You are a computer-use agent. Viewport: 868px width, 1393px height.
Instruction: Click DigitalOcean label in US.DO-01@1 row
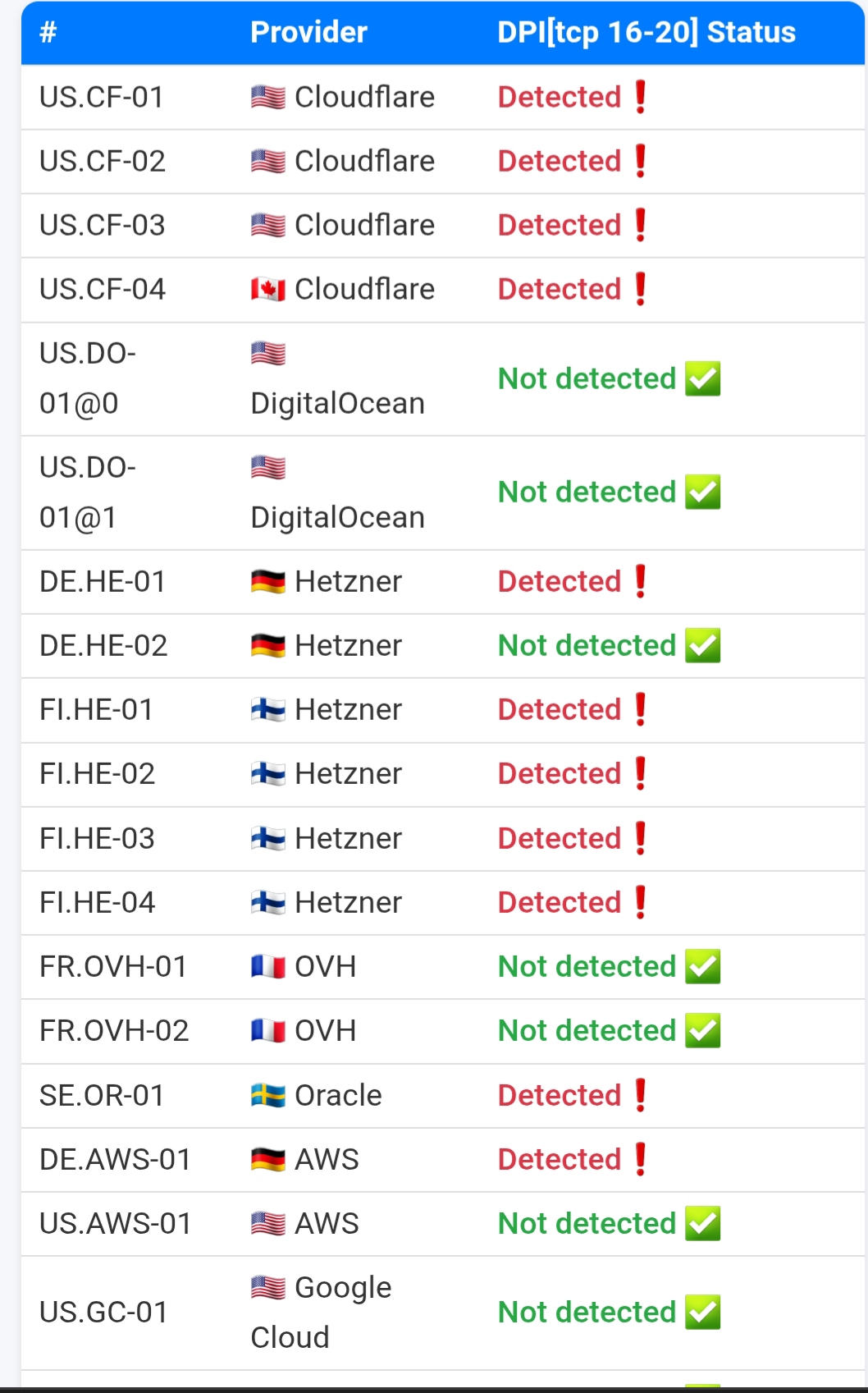(338, 517)
